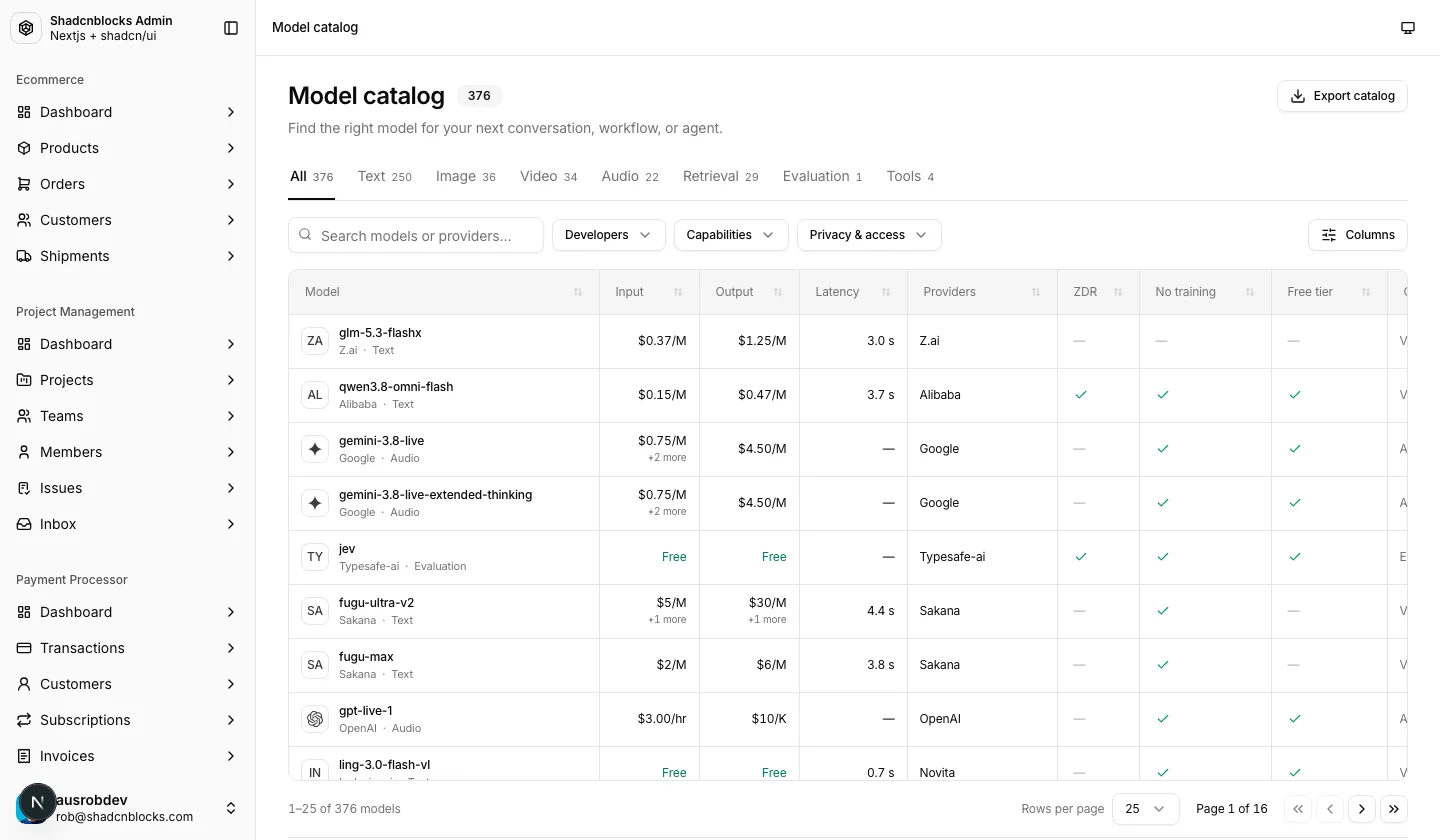Sort by the Latency column sort icon
This screenshot has height=840, width=1440.
[x=886, y=292]
